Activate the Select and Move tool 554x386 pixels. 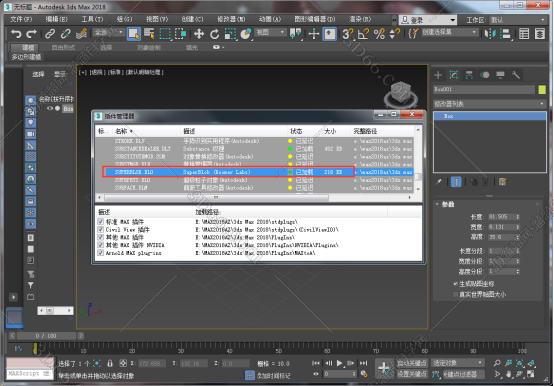(x=199, y=34)
